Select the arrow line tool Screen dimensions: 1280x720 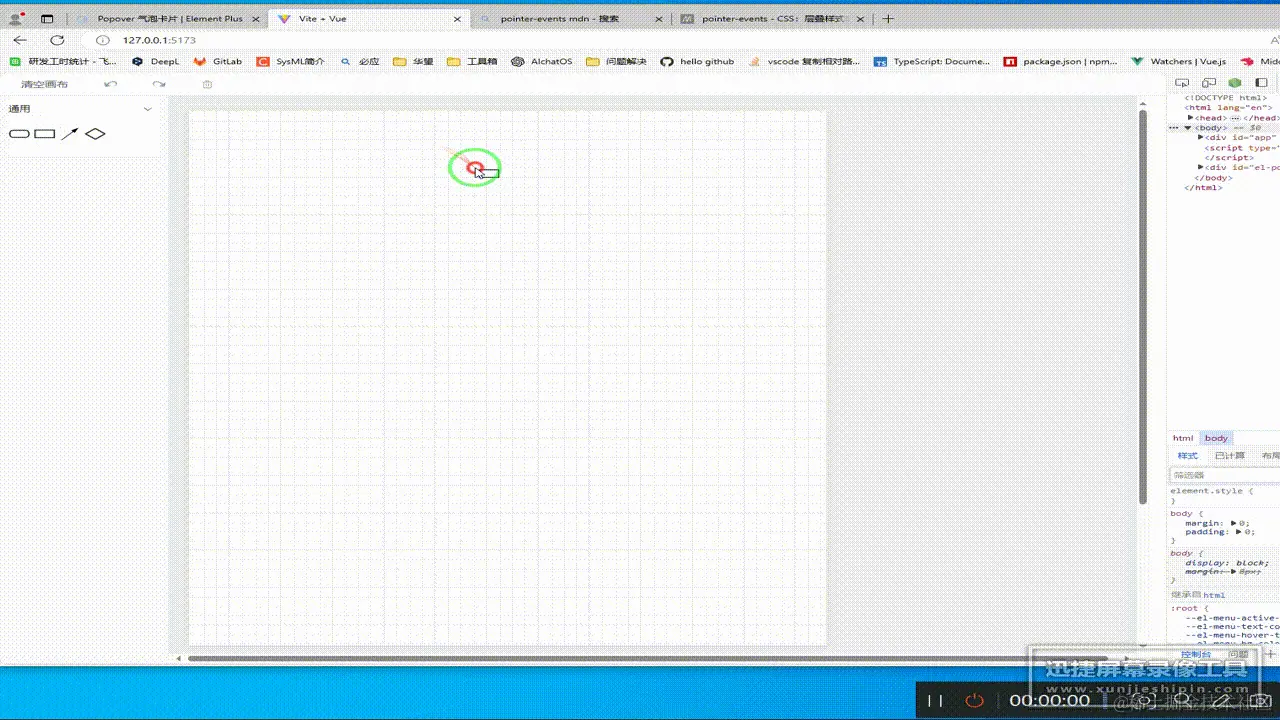point(69,134)
